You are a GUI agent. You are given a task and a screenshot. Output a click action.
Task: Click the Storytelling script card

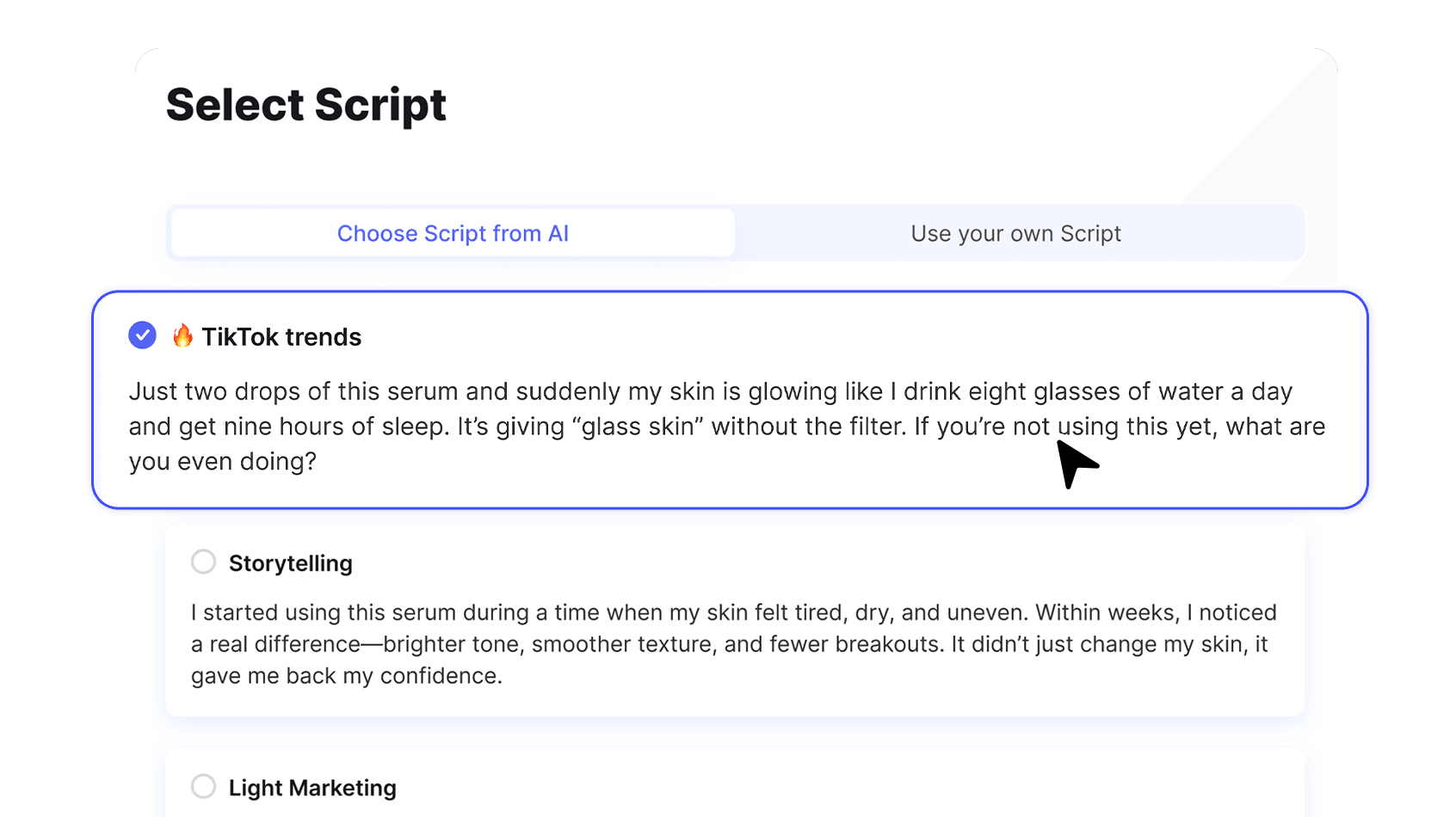tap(735, 620)
